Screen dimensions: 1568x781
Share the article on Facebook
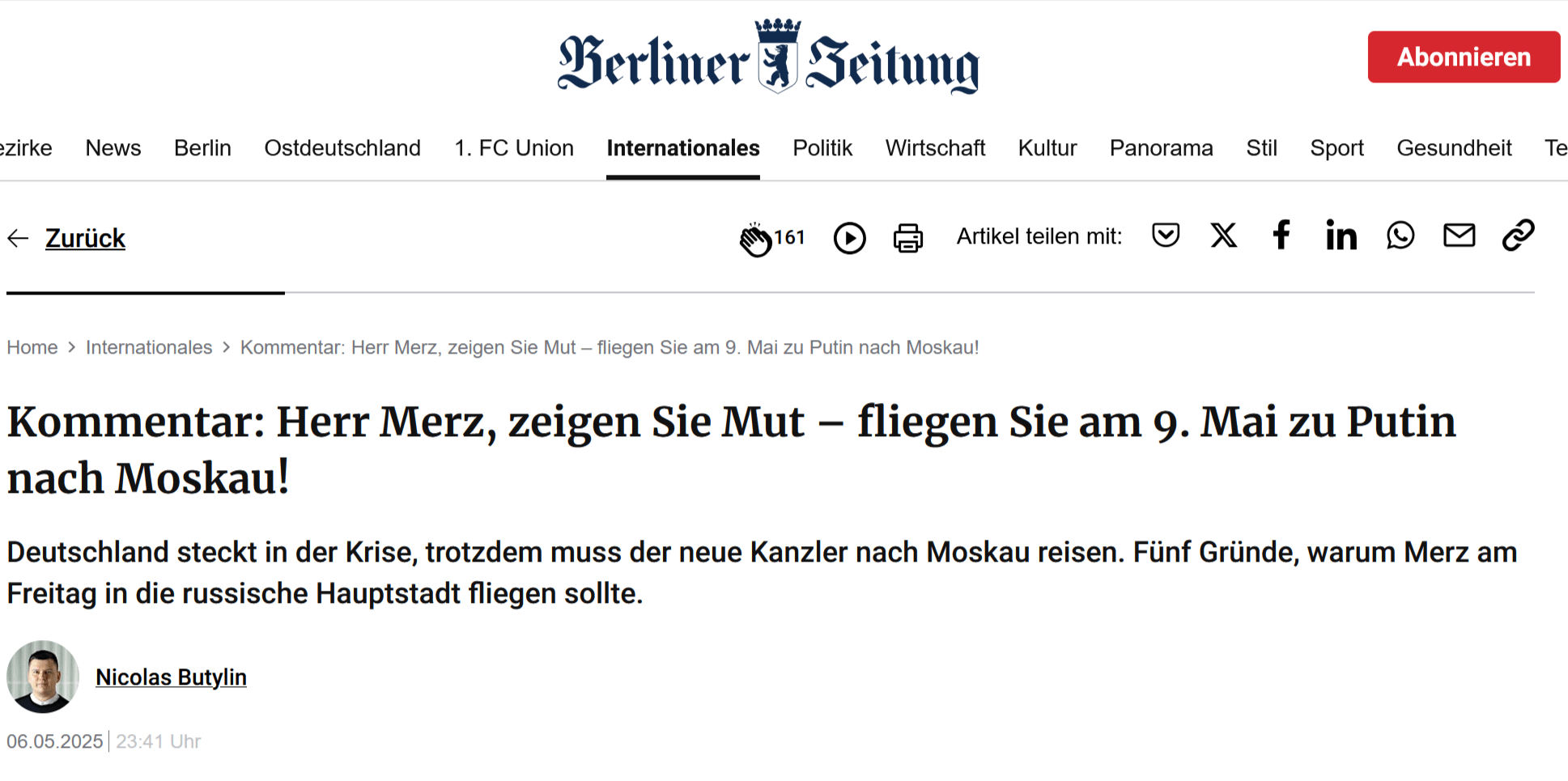pos(1281,235)
